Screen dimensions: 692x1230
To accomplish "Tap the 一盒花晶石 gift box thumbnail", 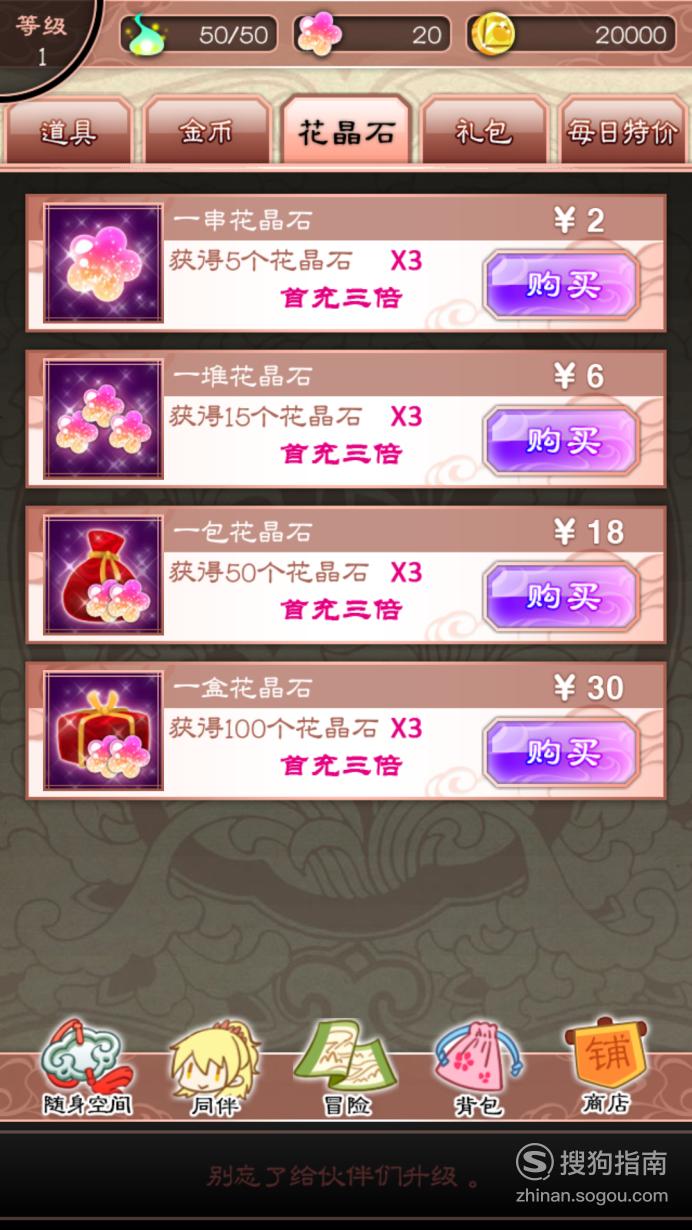I will pos(104,732).
